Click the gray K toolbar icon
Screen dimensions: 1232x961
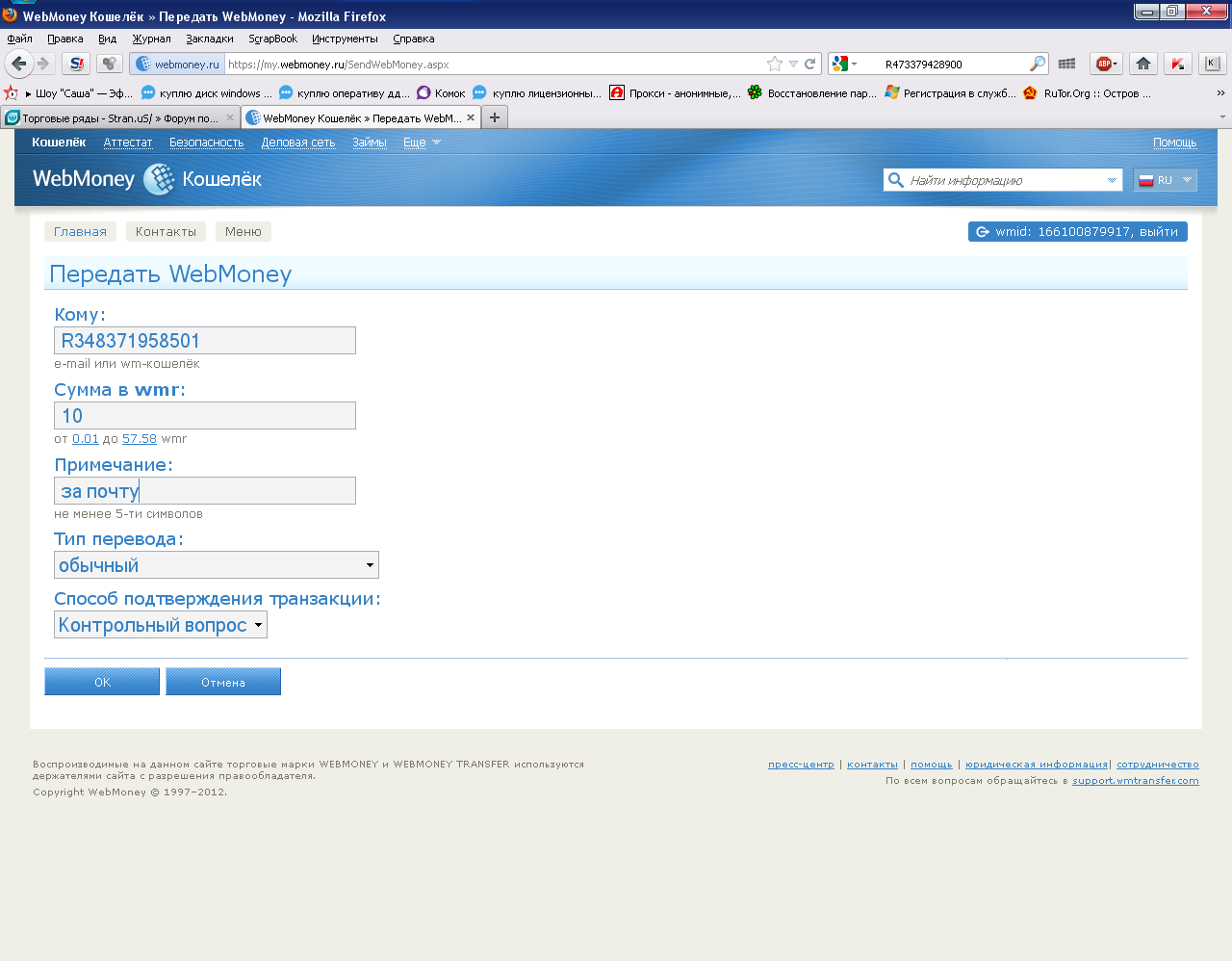point(1212,64)
